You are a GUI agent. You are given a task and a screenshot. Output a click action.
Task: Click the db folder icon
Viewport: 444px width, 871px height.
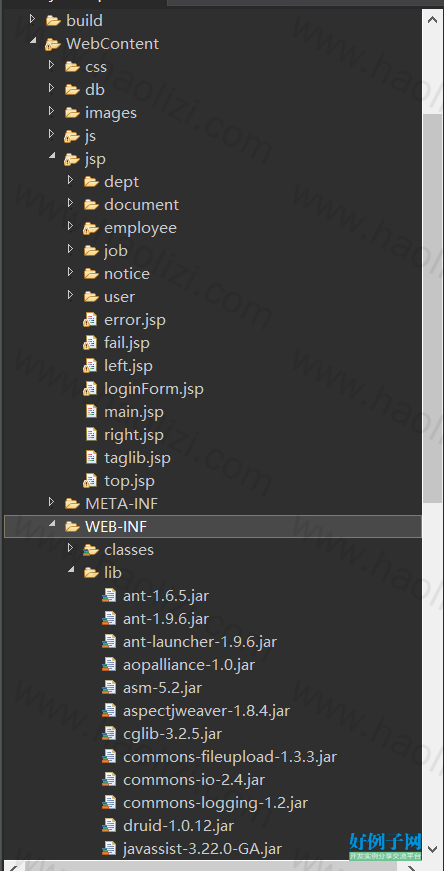coord(72,90)
